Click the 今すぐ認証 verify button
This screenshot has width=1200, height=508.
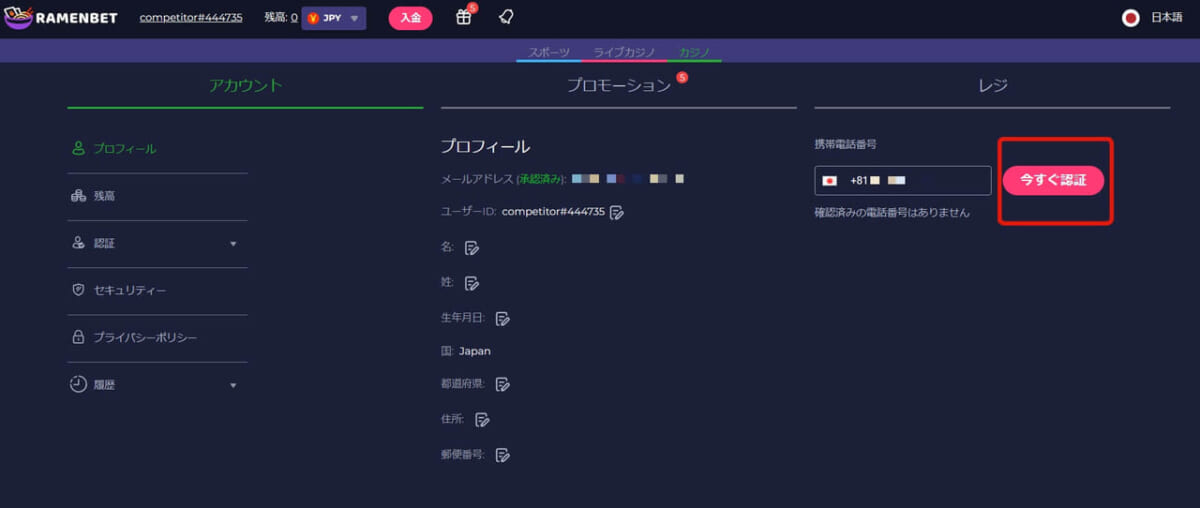coord(1053,181)
